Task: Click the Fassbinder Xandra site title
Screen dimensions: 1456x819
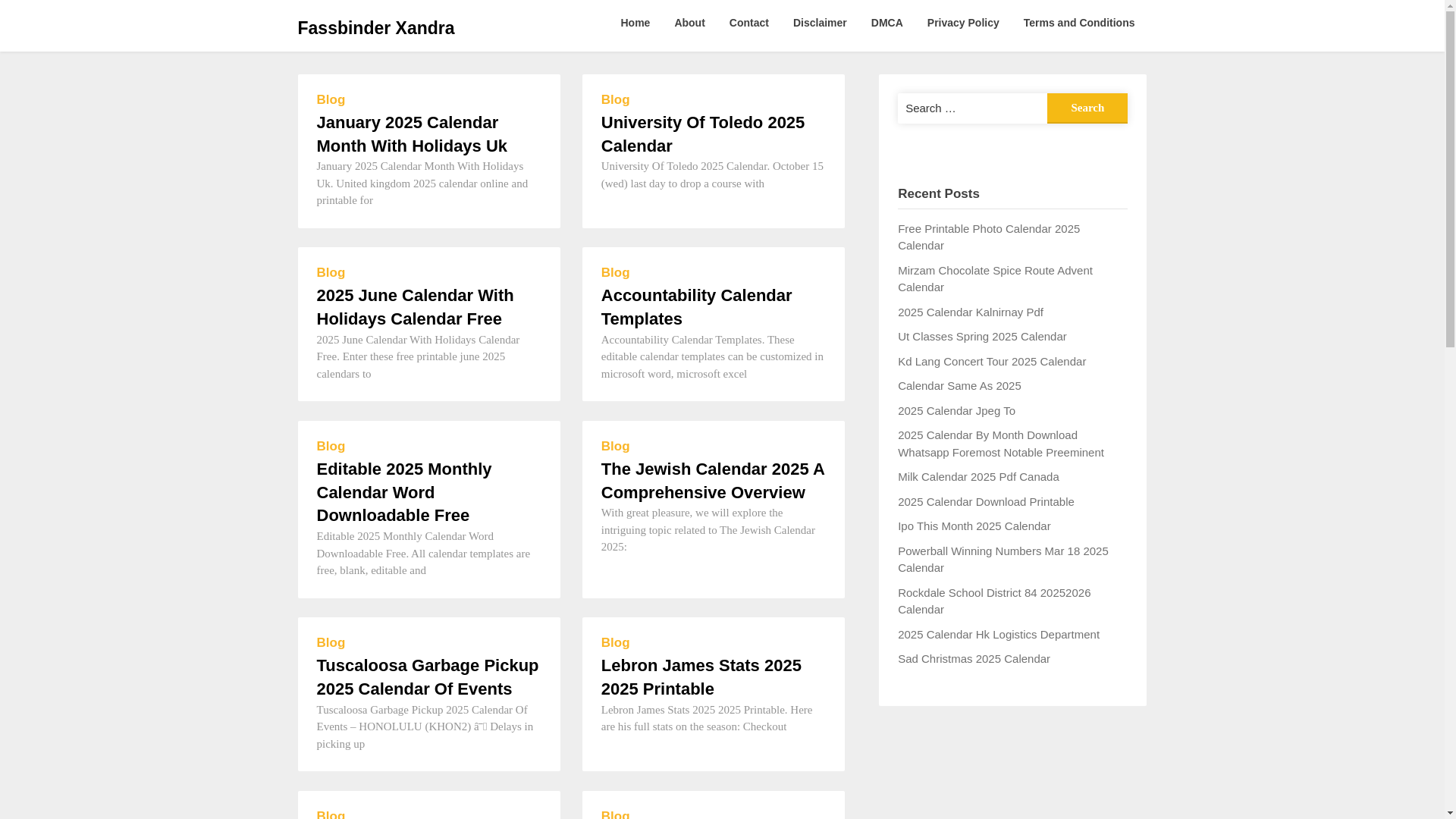Action: (375, 28)
